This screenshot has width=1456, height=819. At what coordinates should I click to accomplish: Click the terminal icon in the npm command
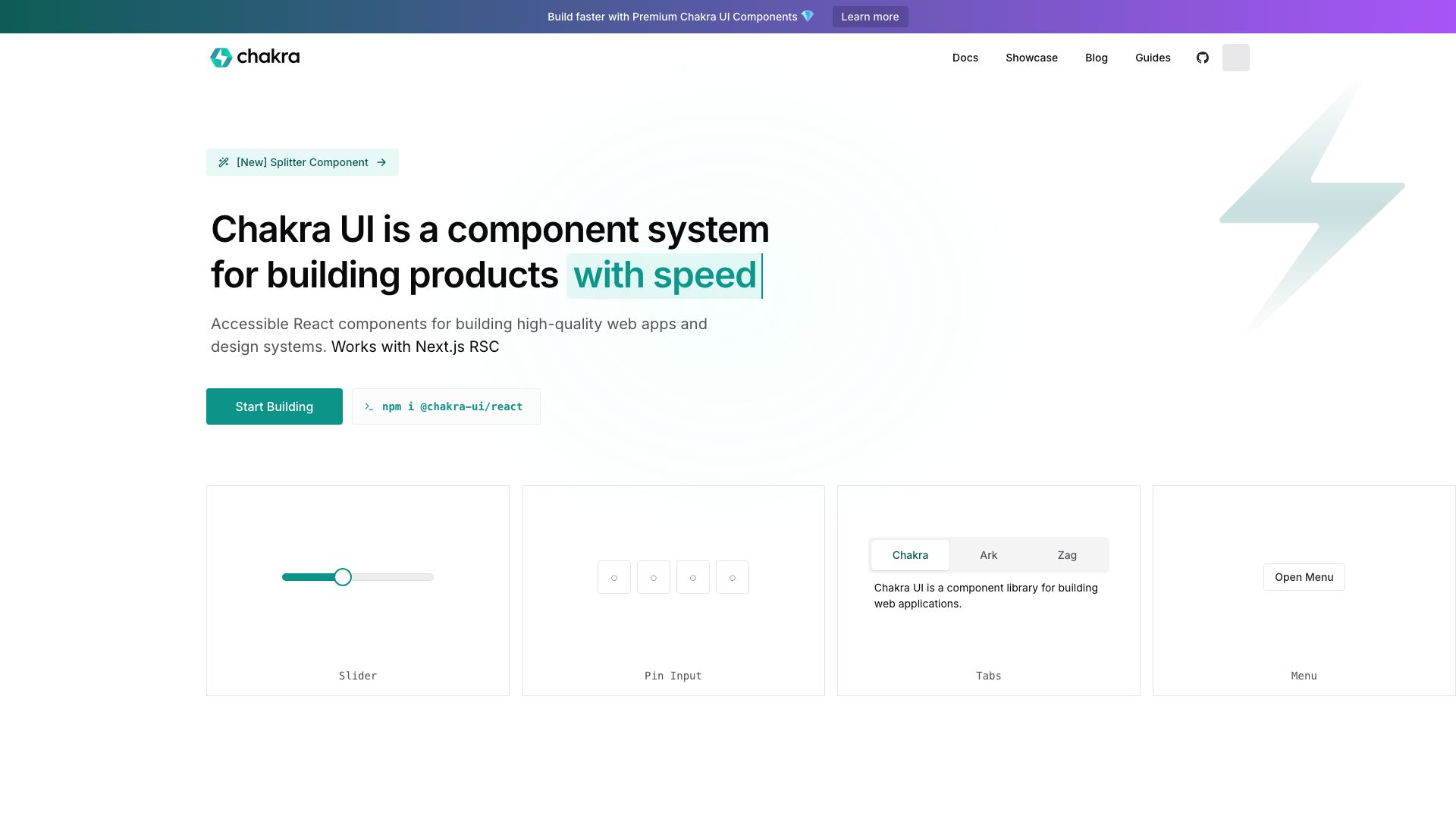pyautogui.click(x=369, y=406)
